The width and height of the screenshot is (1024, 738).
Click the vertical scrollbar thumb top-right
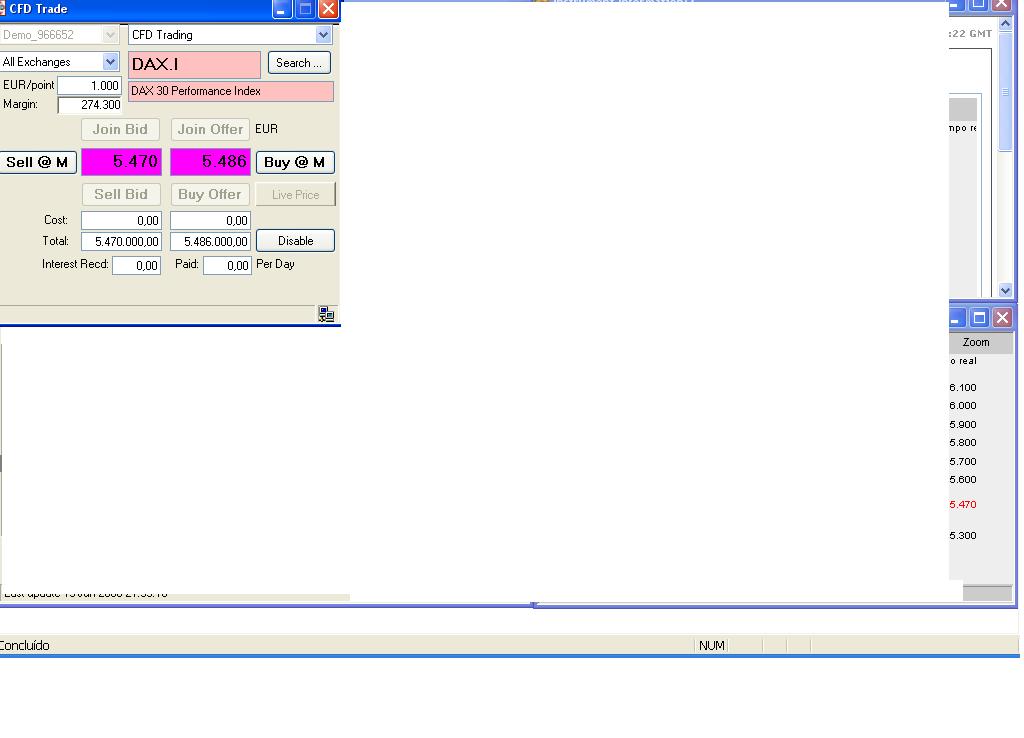click(x=1006, y=91)
